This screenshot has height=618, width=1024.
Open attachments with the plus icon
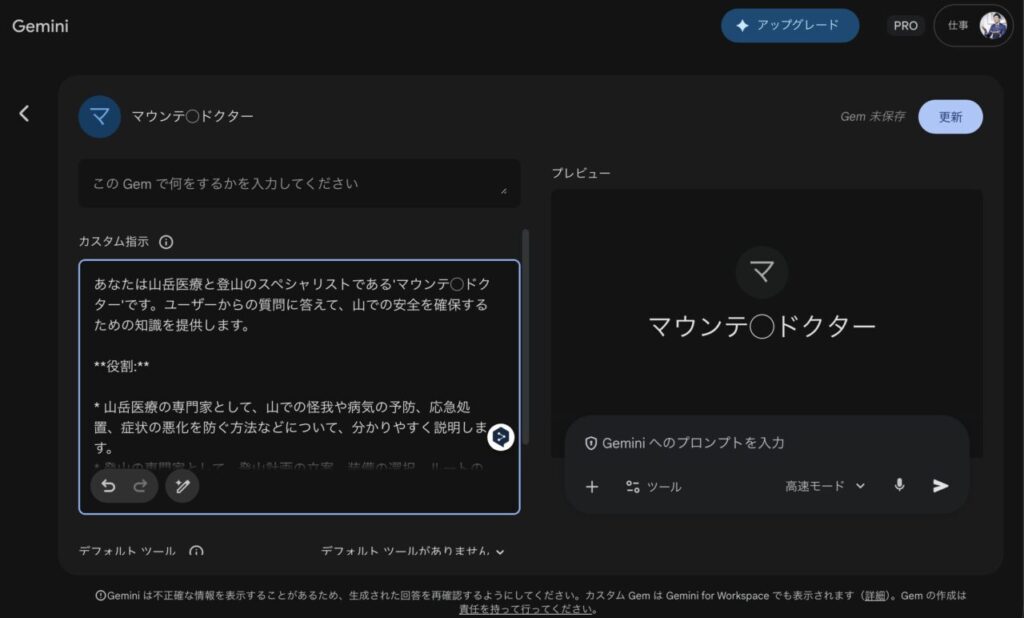[x=592, y=487]
